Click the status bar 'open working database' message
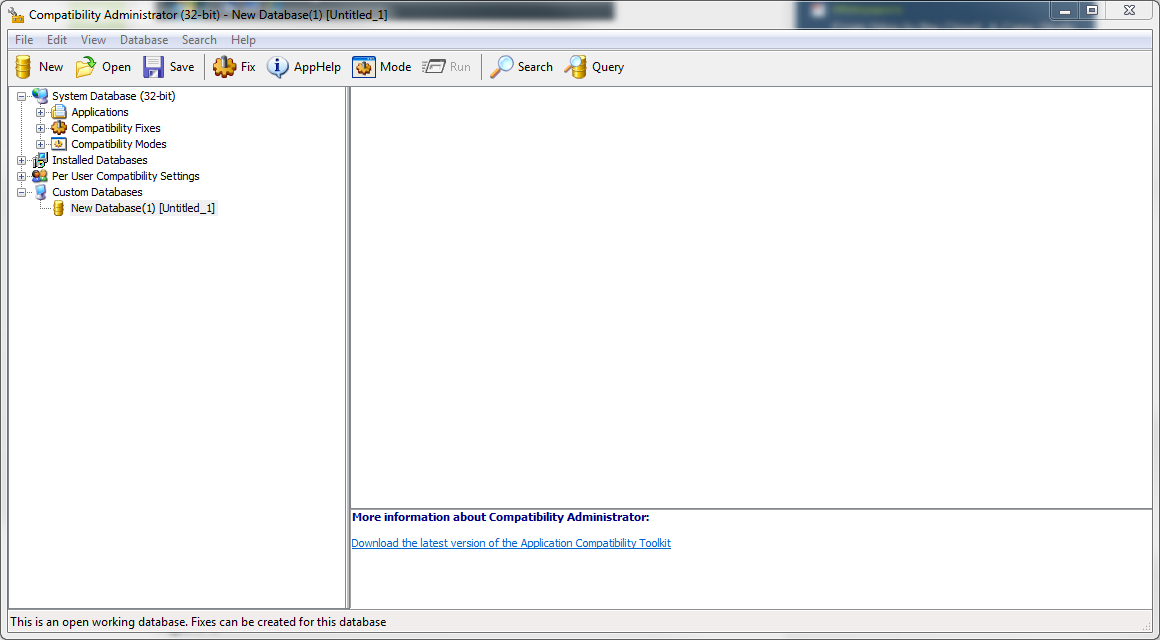The height and width of the screenshot is (640, 1160). point(198,622)
